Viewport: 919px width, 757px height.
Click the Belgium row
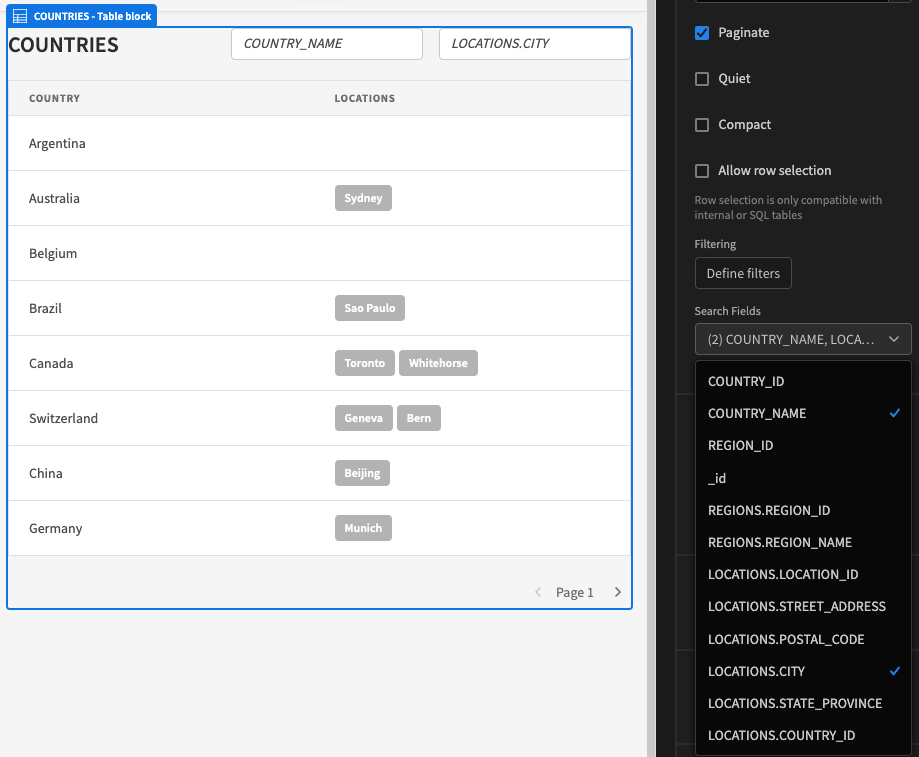point(319,253)
